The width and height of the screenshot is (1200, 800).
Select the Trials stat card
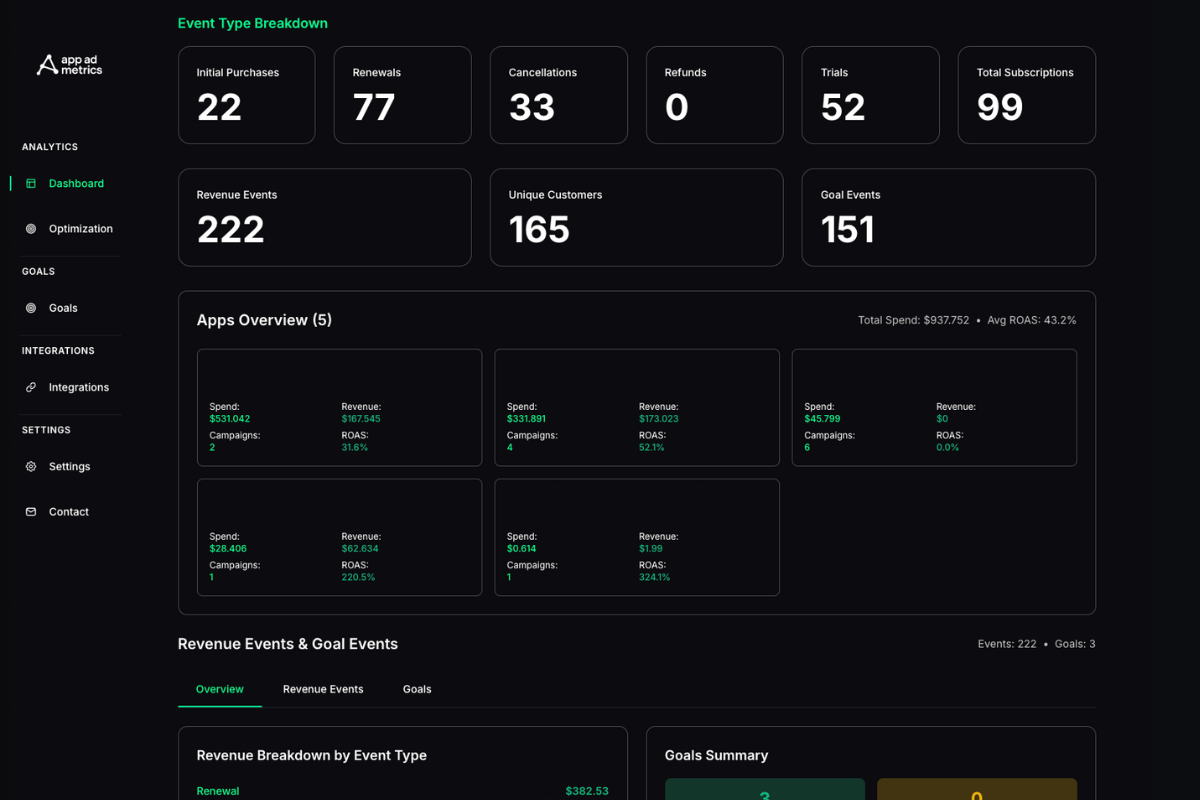870,95
